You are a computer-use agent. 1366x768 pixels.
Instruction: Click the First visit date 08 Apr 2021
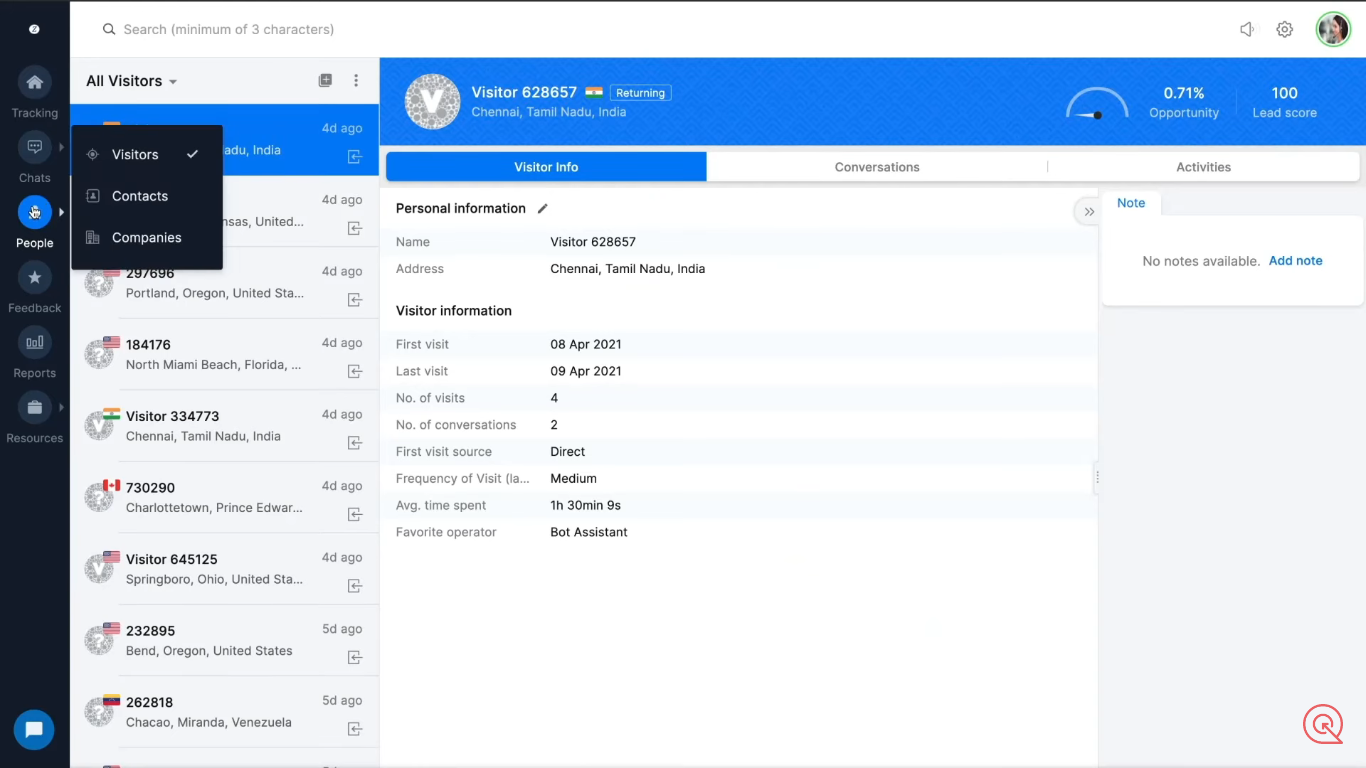point(586,344)
